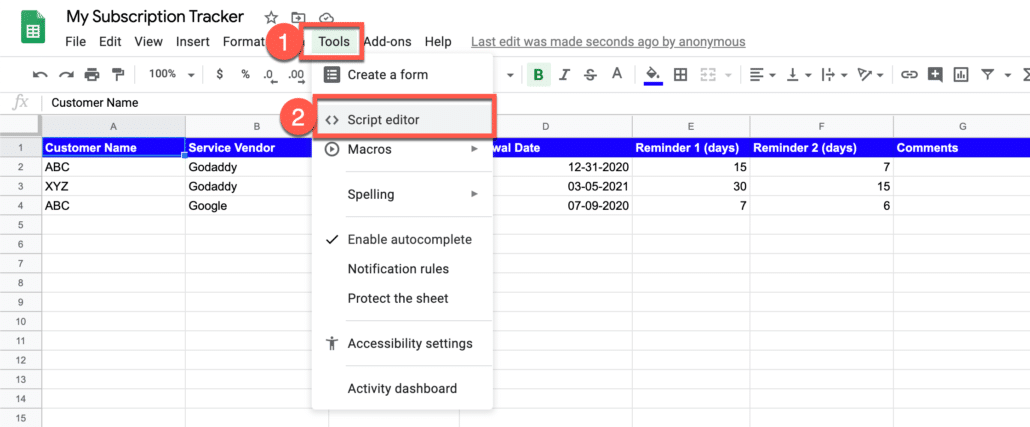Open the File menu

[76, 41]
